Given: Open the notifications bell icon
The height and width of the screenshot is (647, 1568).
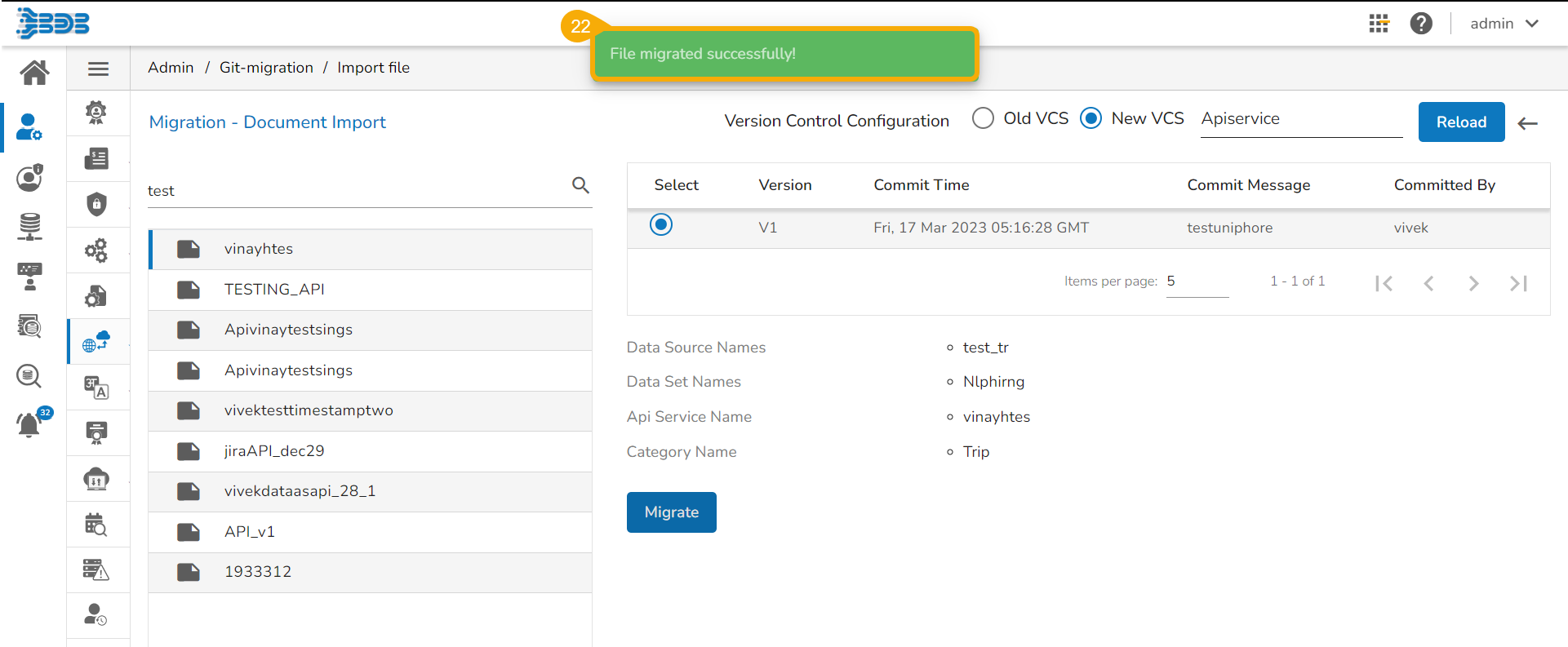Looking at the screenshot, I should click(29, 425).
